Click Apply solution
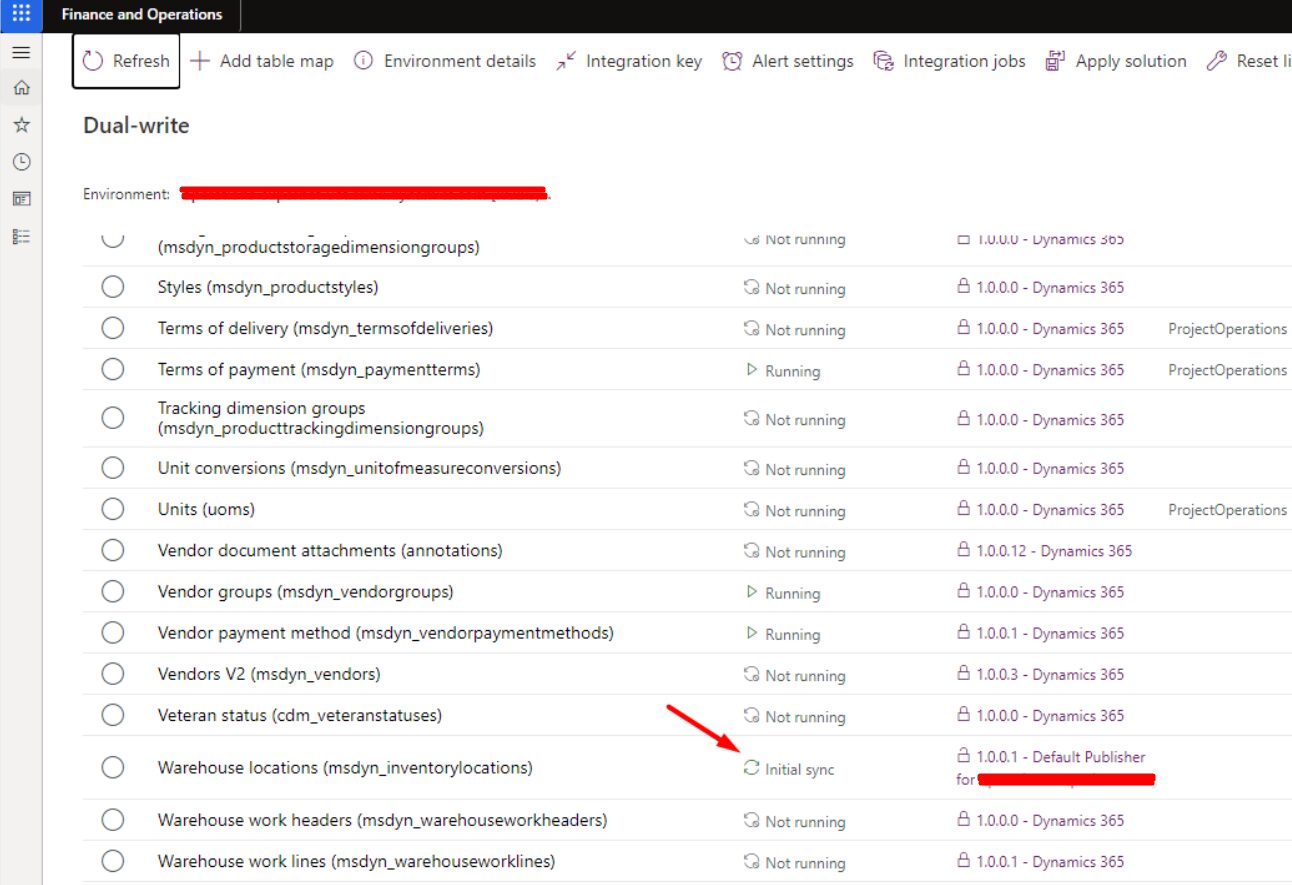 click(1116, 61)
